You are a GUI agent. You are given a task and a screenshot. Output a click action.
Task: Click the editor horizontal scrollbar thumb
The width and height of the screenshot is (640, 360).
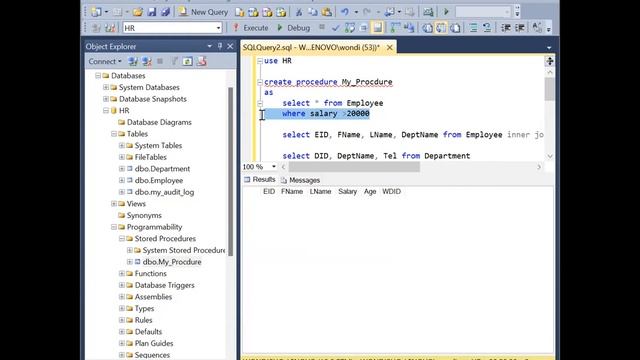coord(354,167)
